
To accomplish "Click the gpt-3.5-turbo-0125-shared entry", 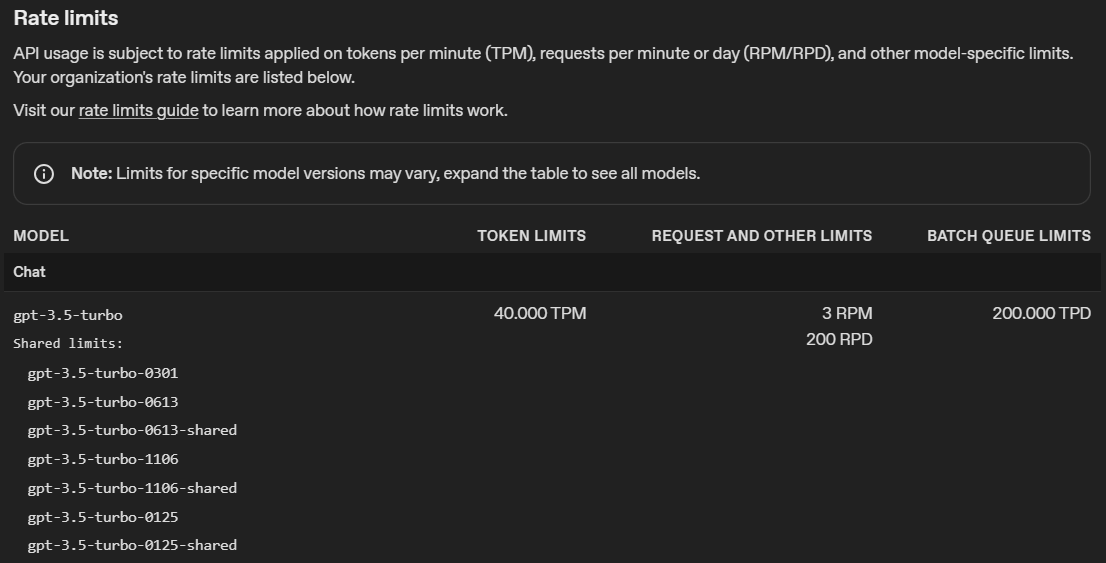I will click(x=132, y=545).
